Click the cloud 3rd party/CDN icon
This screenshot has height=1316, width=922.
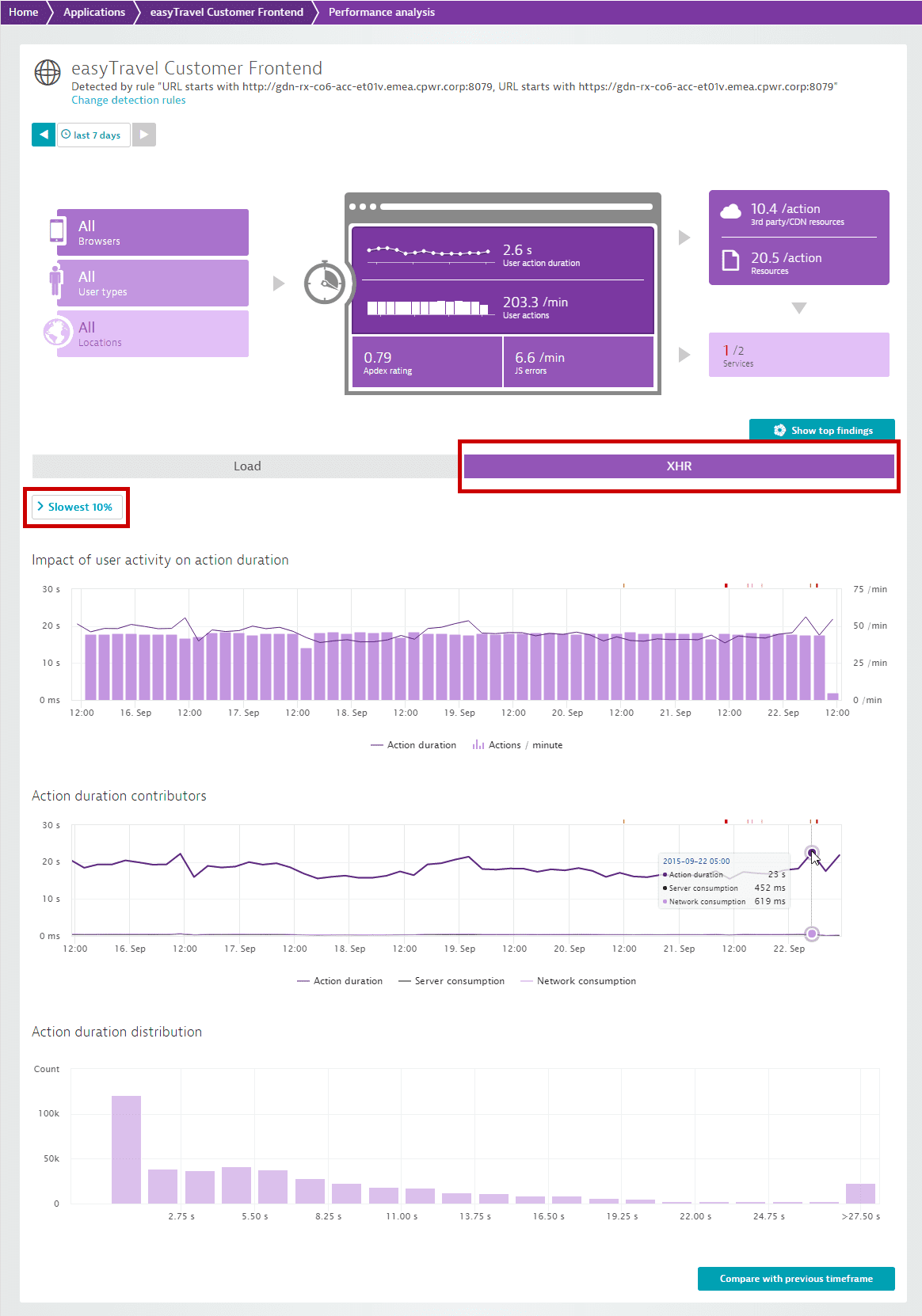click(x=731, y=211)
